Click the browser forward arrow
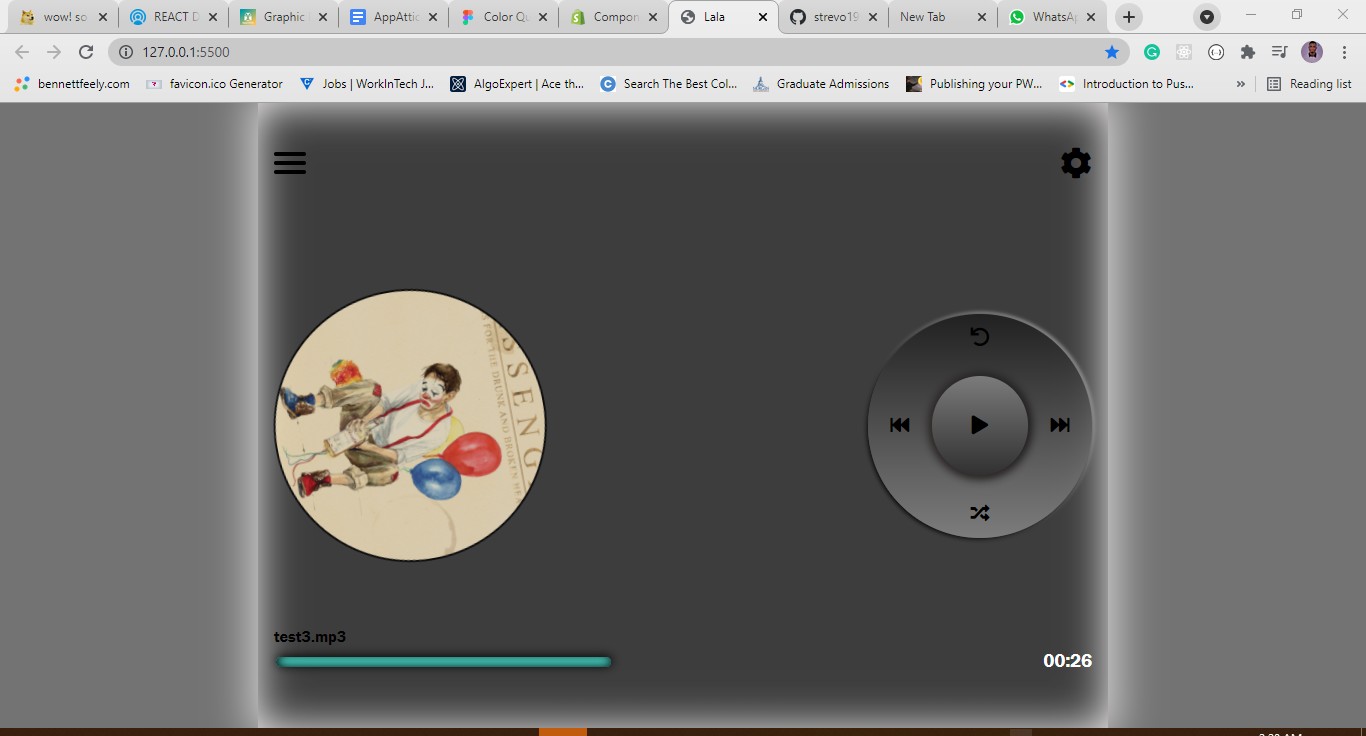 pos(54,52)
